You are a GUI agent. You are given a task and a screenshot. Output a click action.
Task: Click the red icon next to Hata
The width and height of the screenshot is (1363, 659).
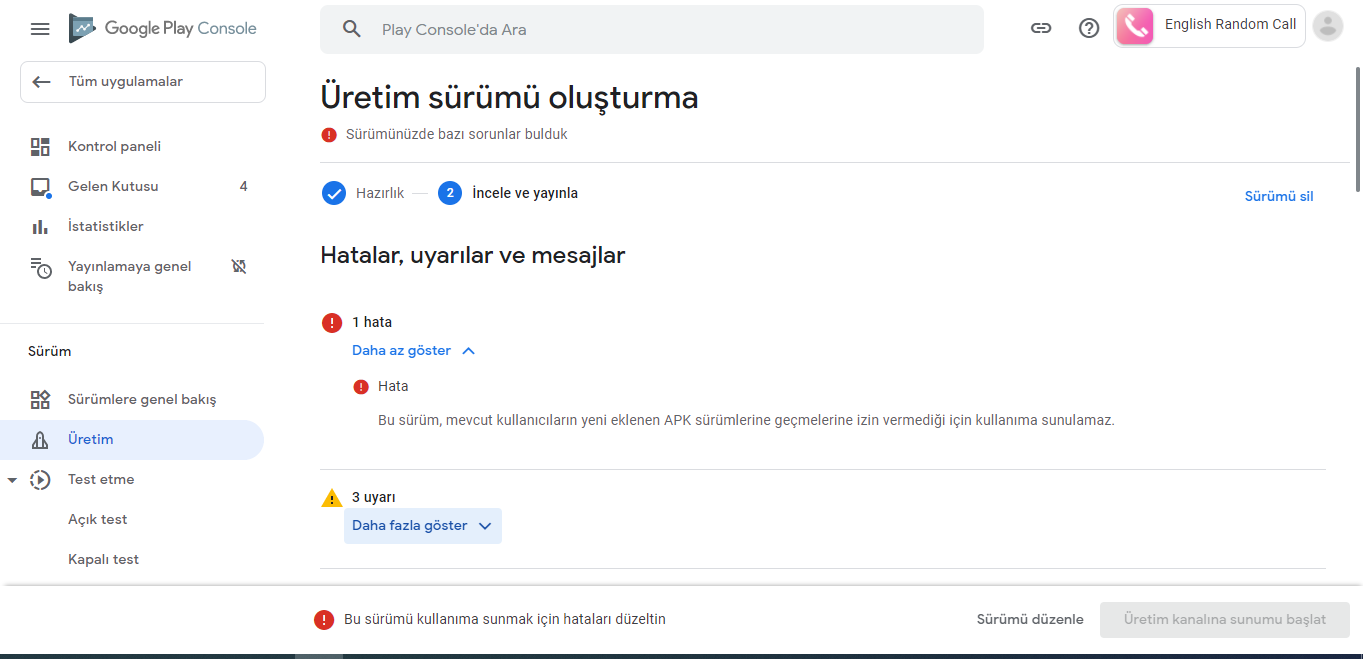(361, 387)
